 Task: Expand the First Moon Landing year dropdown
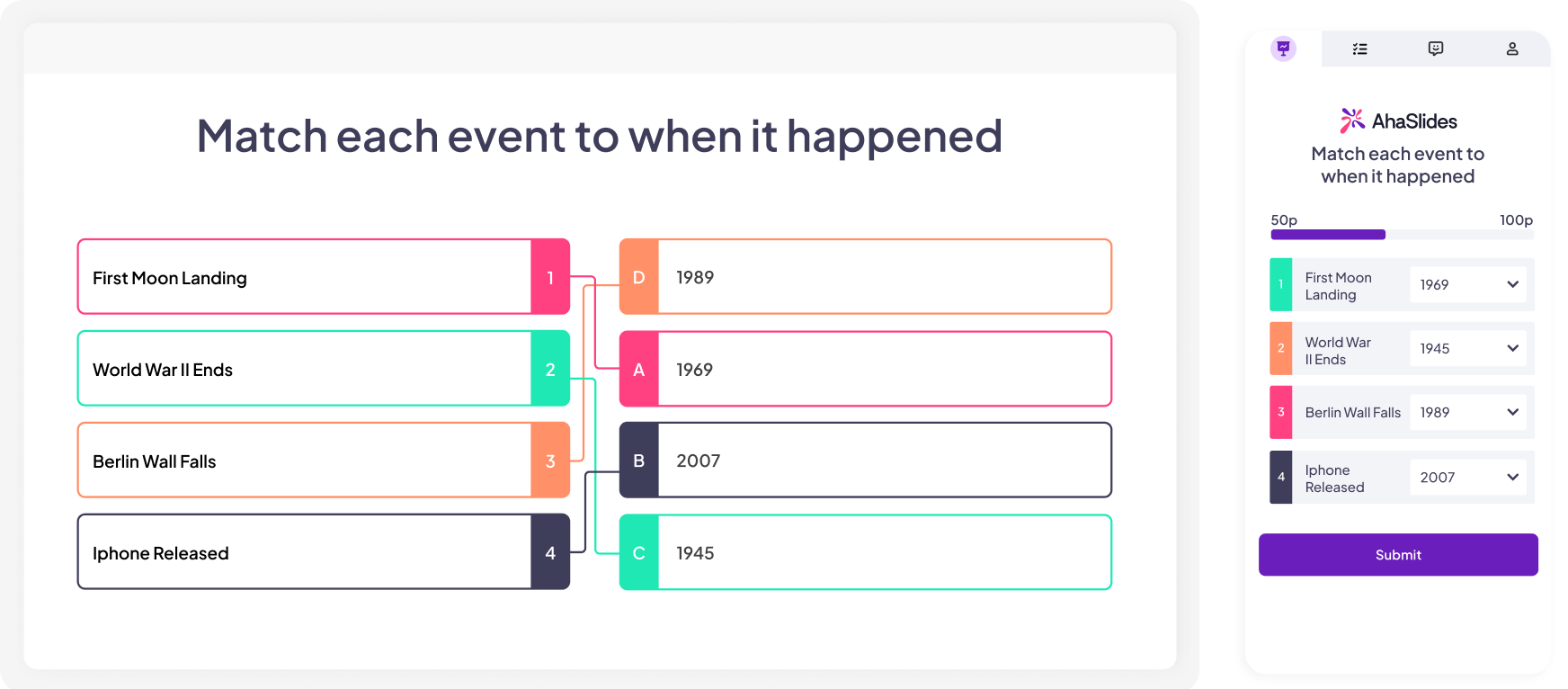point(1467,284)
